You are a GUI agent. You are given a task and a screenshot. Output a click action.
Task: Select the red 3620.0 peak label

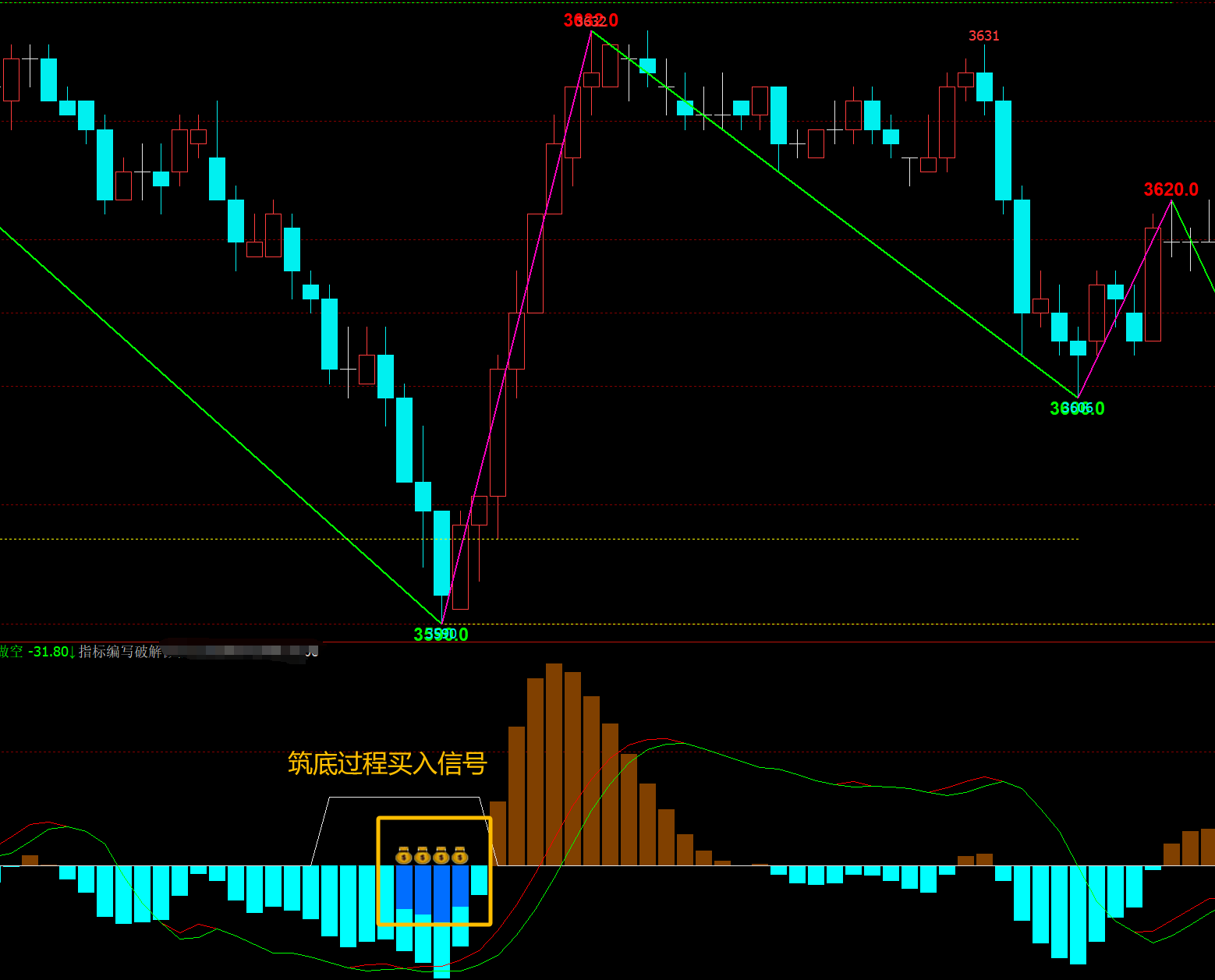(x=1171, y=189)
